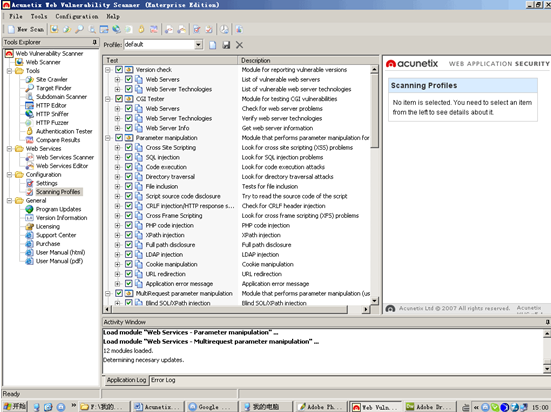Viewport: 551px width, 412px height.
Task: Click the scheduler clock toolbar icon
Action: pos(224,30)
